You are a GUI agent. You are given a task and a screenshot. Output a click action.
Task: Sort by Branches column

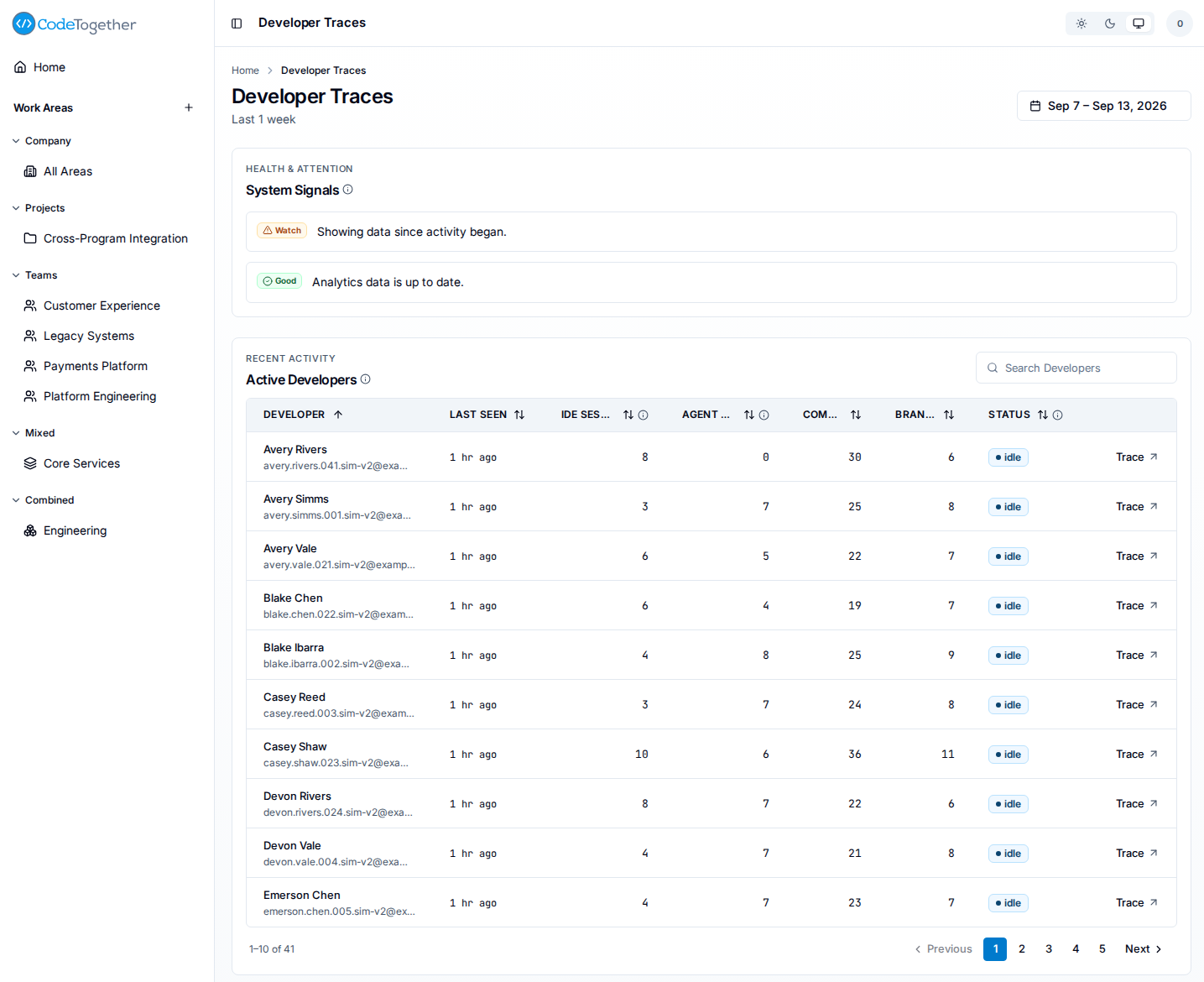coord(949,415)
